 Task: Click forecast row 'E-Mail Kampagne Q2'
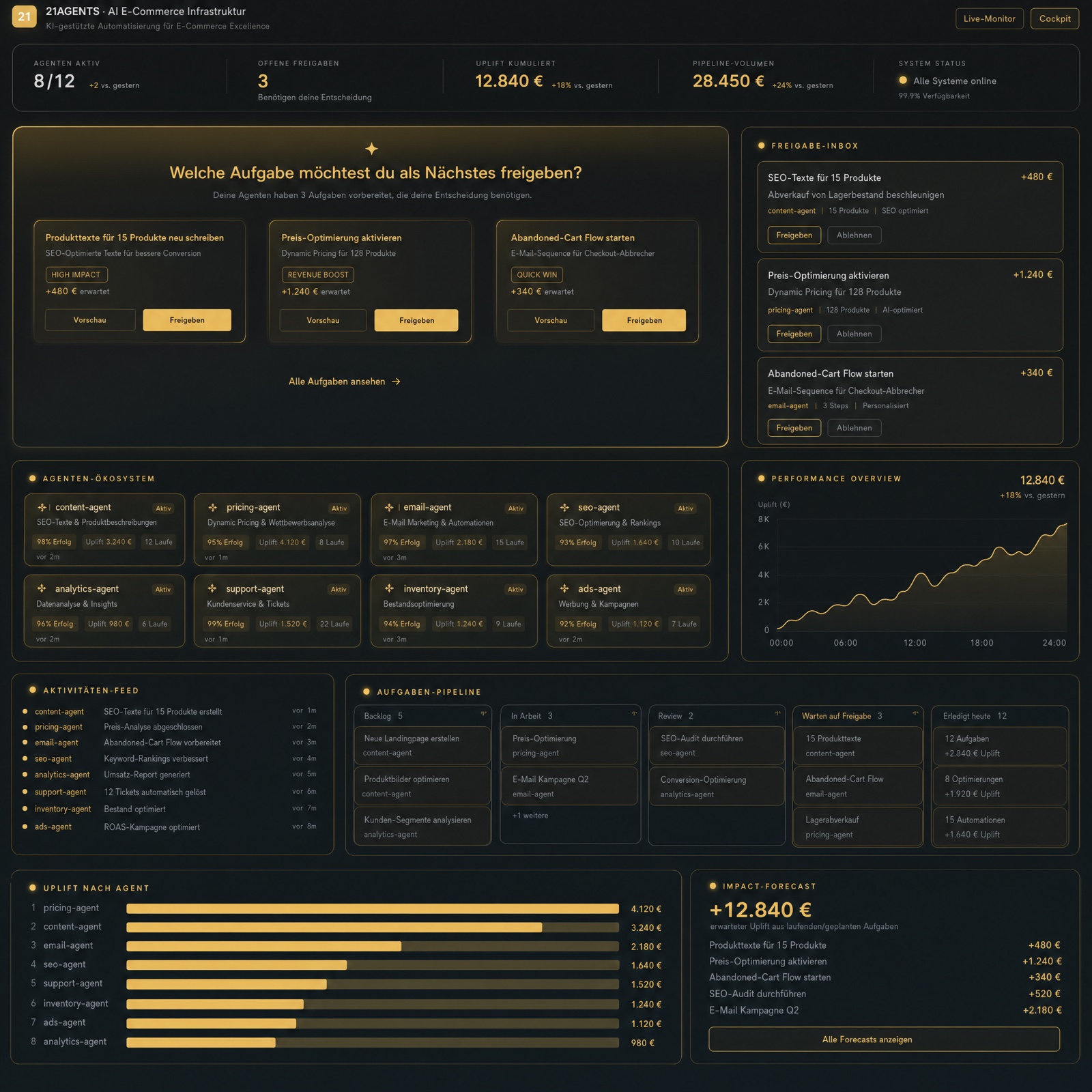point(885,1010)
